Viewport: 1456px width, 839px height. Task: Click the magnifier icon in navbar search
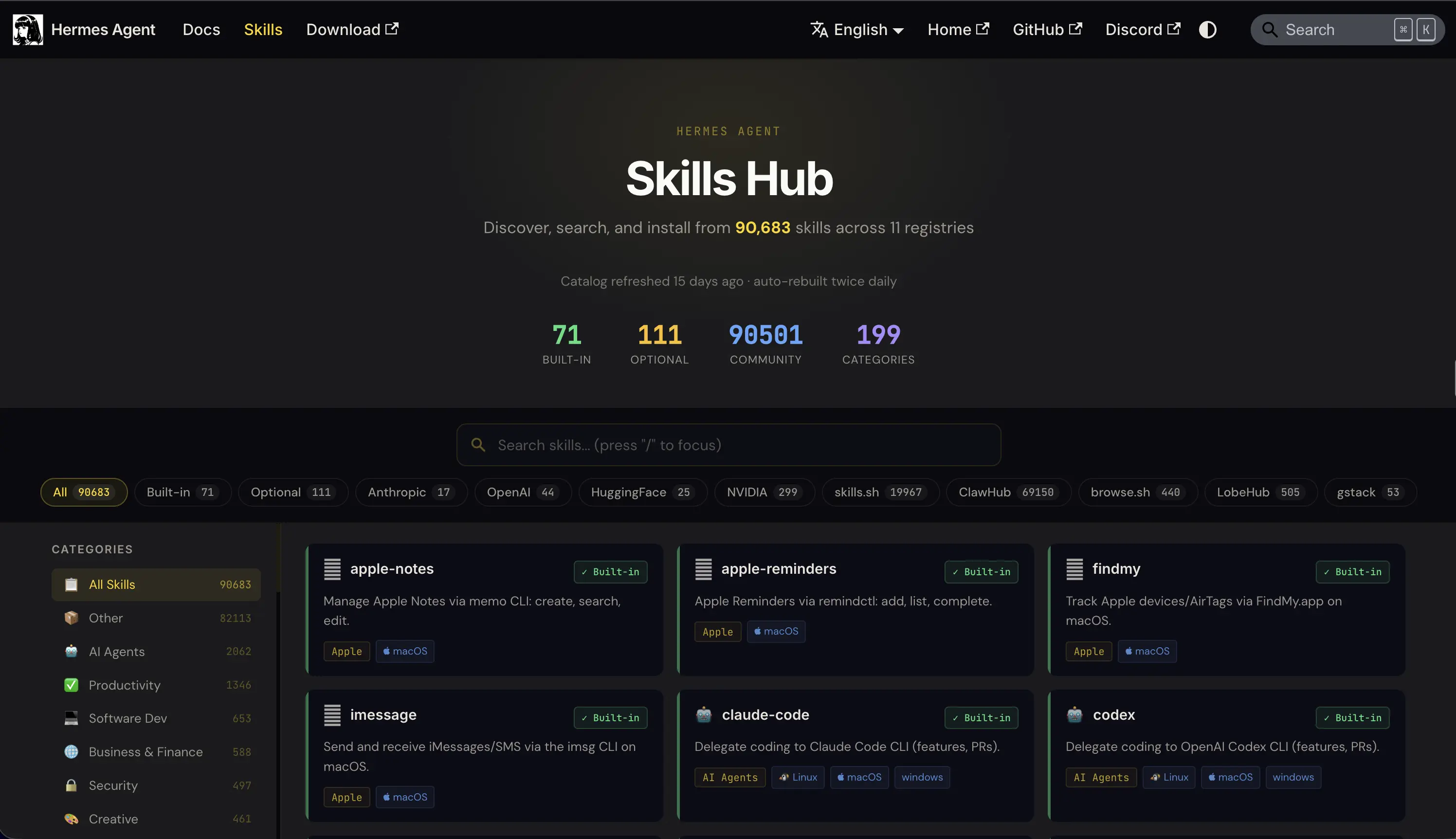click(x=1269, y=29)
